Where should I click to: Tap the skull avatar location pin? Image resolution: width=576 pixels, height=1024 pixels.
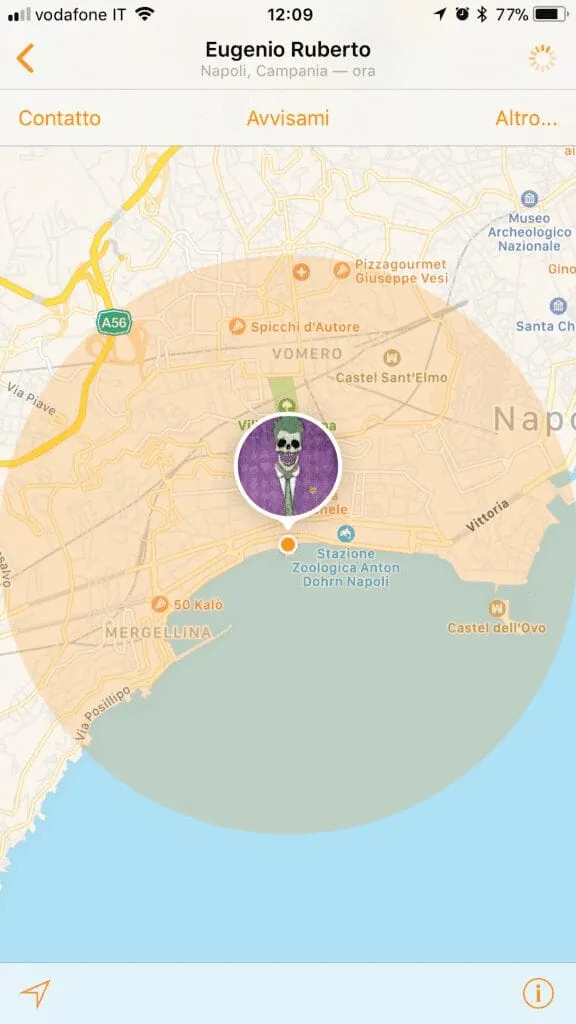tap(288, 466)
